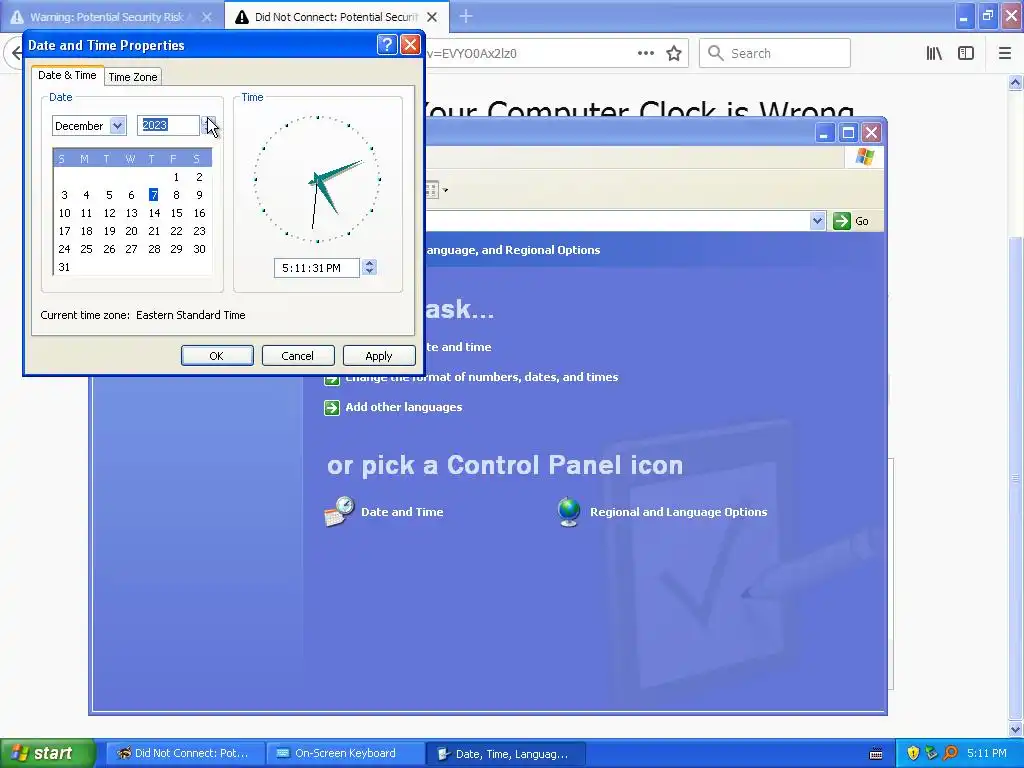Click the year spinner next to 2023
The width and height of the screenshot is (1024, 768).
tap(207, 125)
